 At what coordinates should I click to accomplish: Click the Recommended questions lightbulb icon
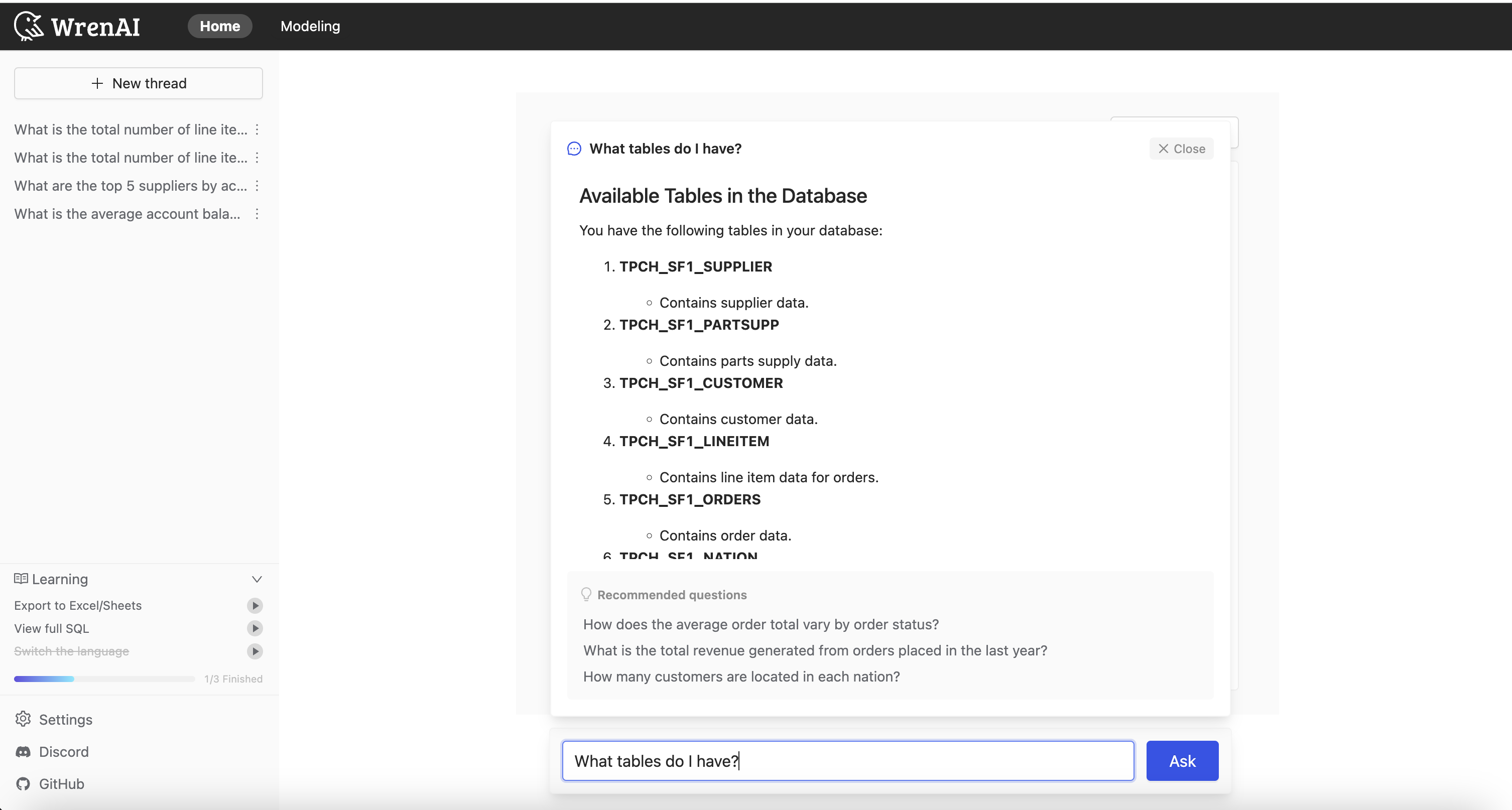coord(586,595)
